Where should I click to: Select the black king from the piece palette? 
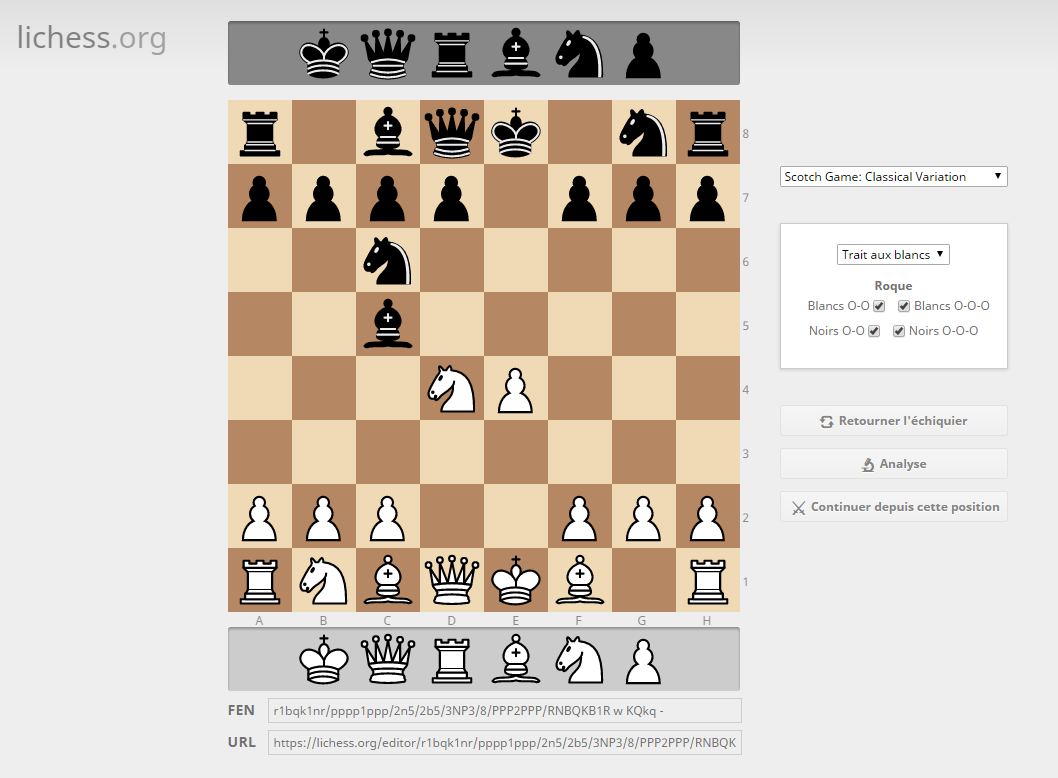323,52
